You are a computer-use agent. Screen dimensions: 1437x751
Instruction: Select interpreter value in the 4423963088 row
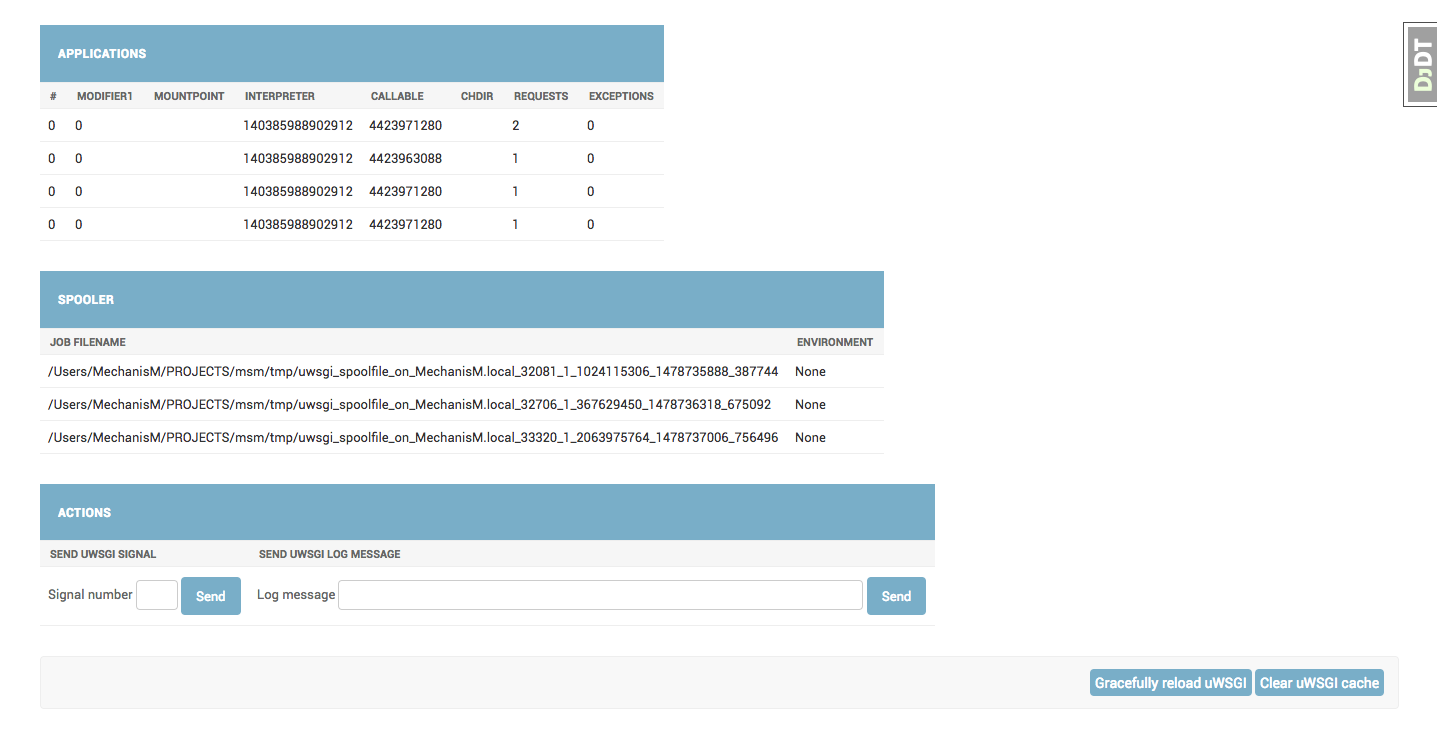click(298, 159)
